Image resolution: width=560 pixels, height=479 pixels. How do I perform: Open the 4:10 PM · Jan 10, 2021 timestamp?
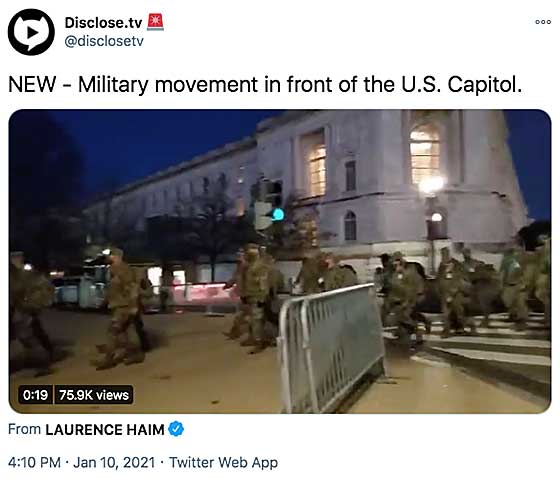(82, 463)
